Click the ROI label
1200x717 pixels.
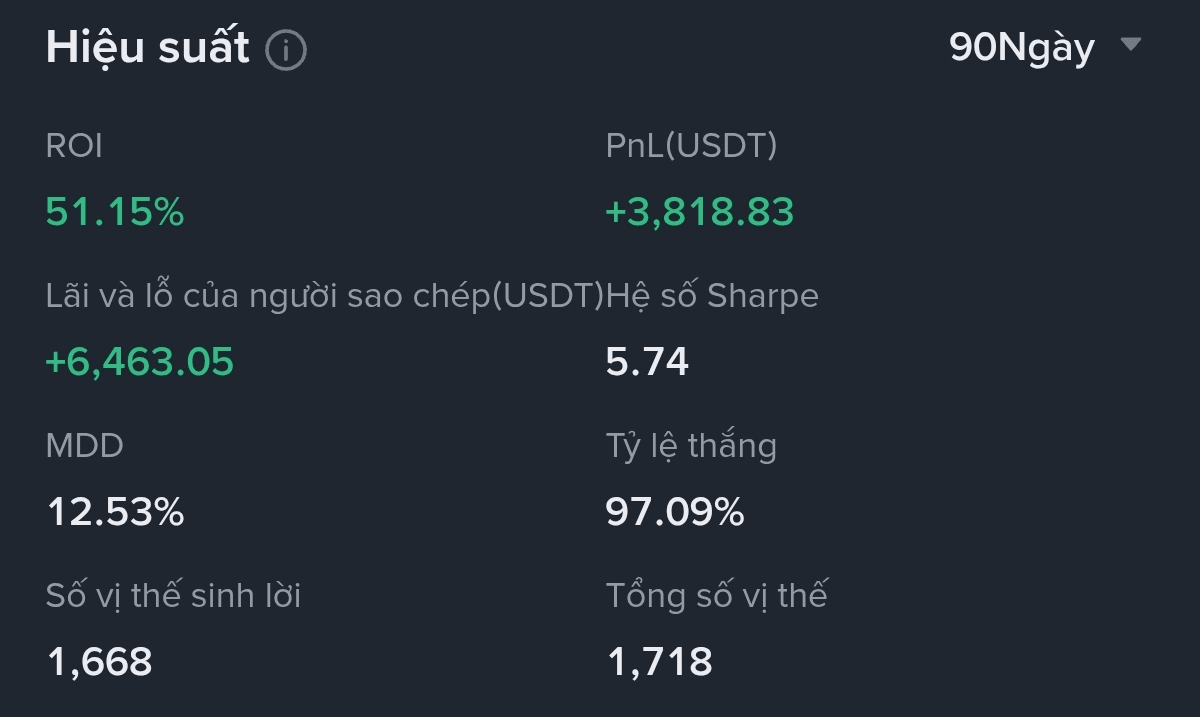click(74, 146)
